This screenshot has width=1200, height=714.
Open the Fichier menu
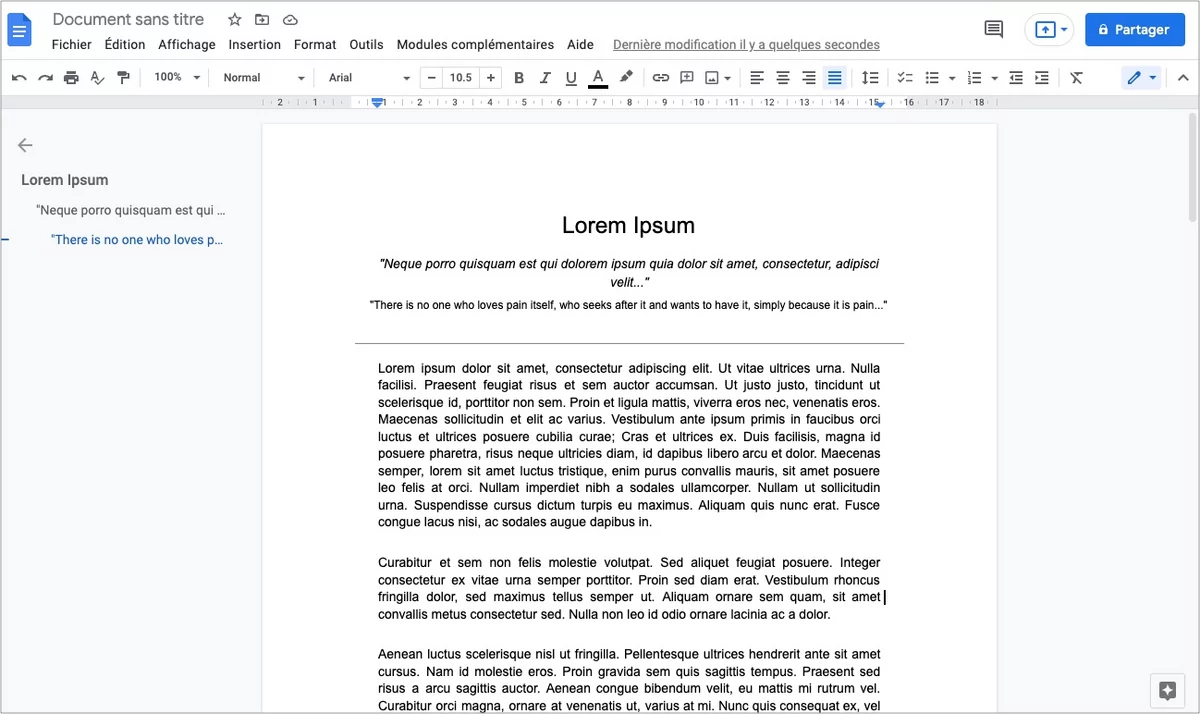(72, 44)
